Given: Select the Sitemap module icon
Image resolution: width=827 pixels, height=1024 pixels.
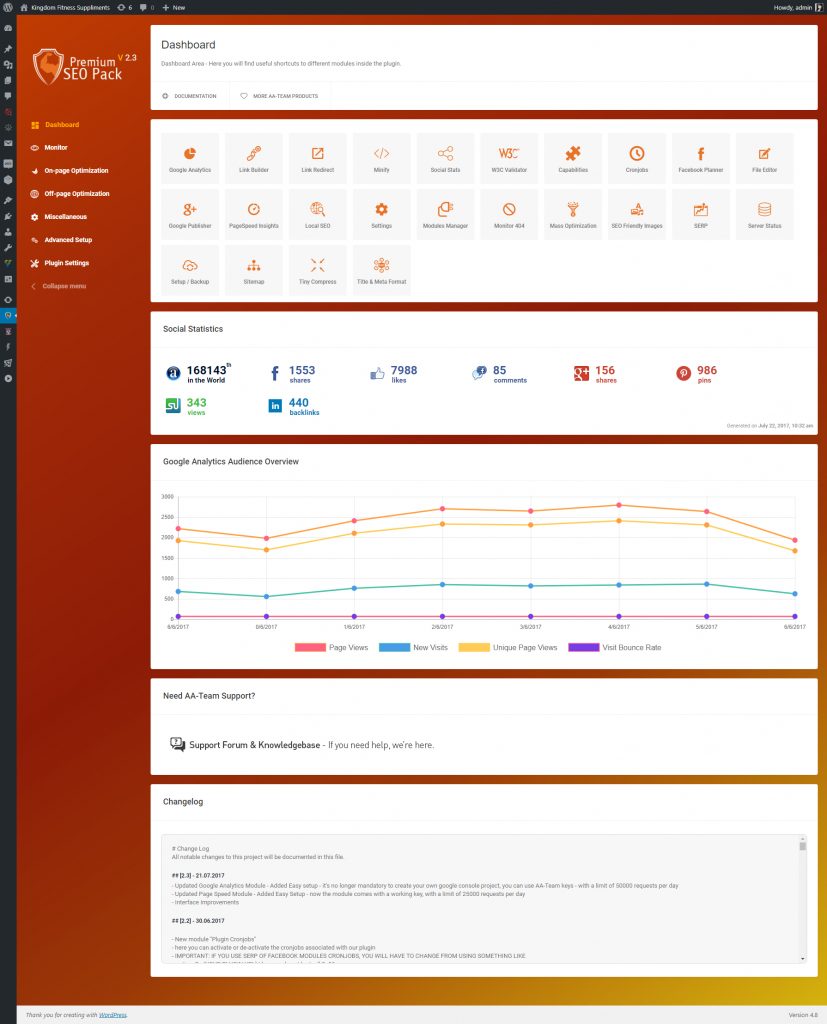Looking at the screenshot, I should tap(253, 268).
